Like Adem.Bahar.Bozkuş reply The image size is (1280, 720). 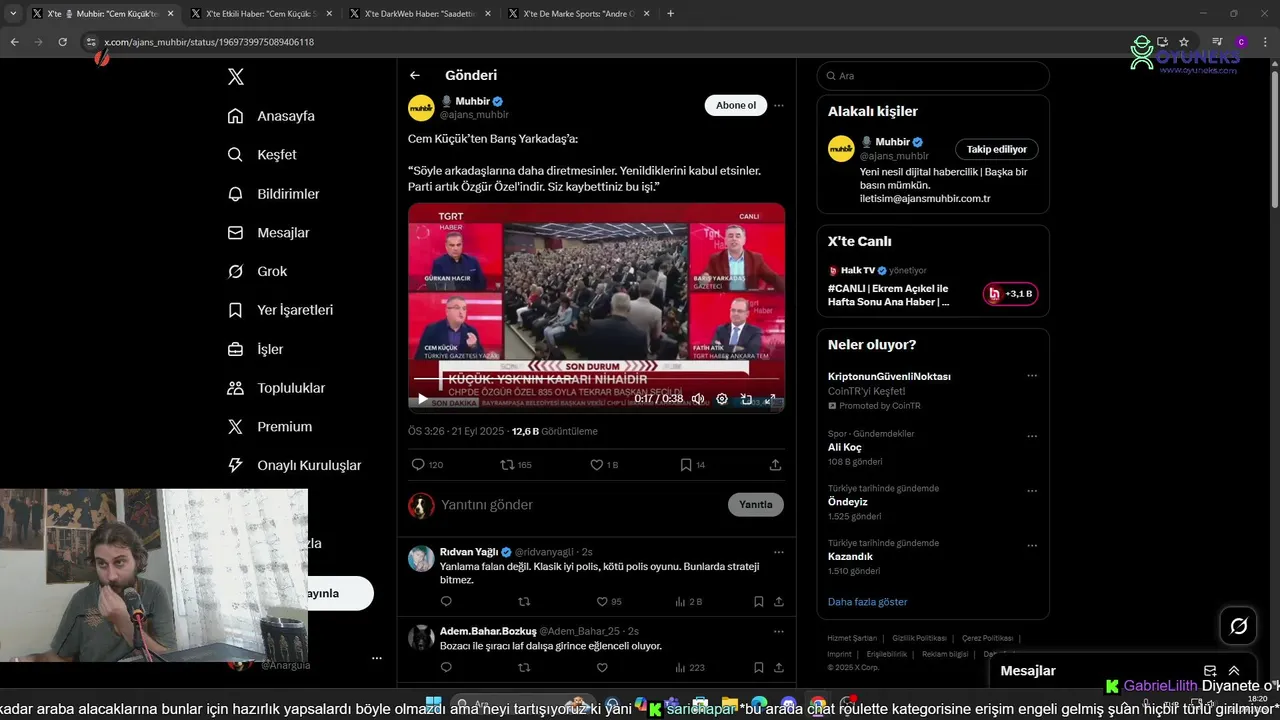pos(602,668)
